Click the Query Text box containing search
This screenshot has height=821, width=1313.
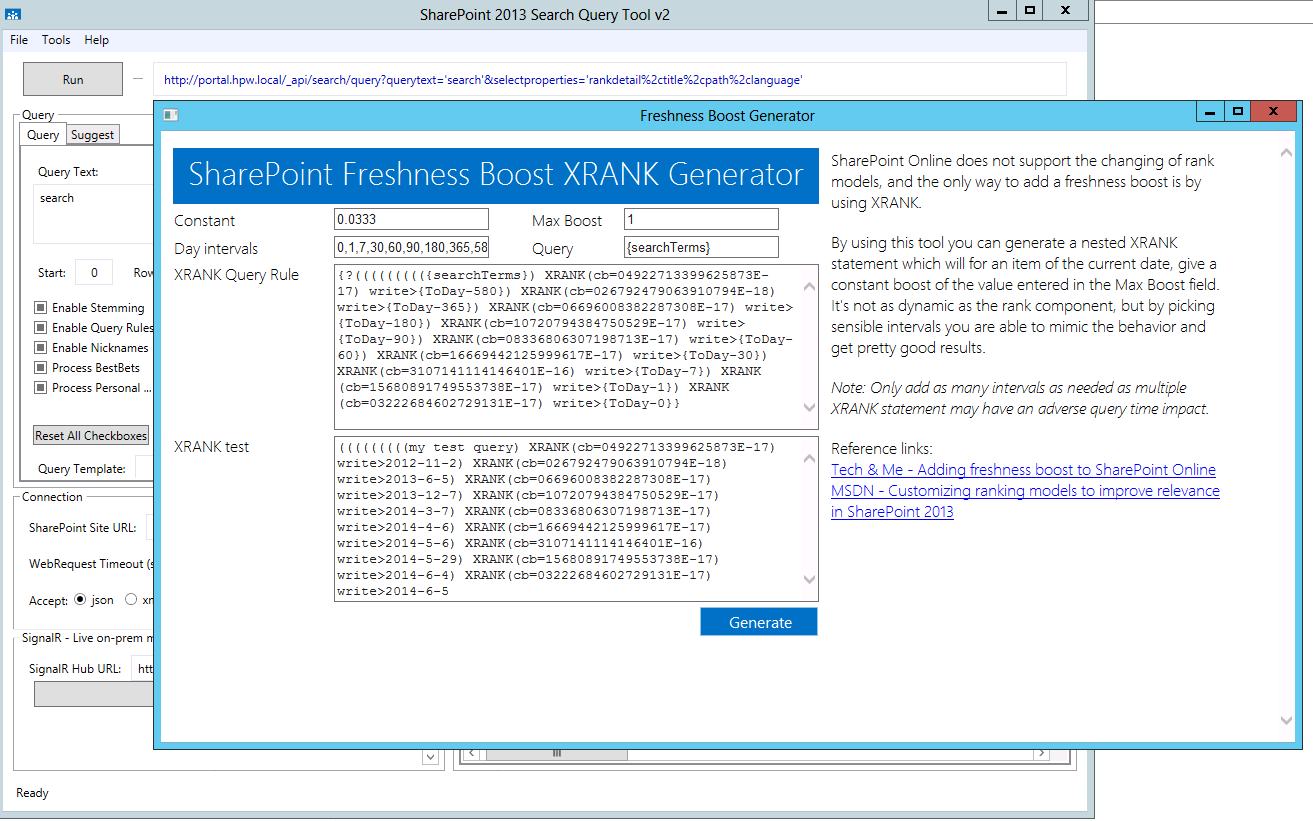click(x=93, y=214)
